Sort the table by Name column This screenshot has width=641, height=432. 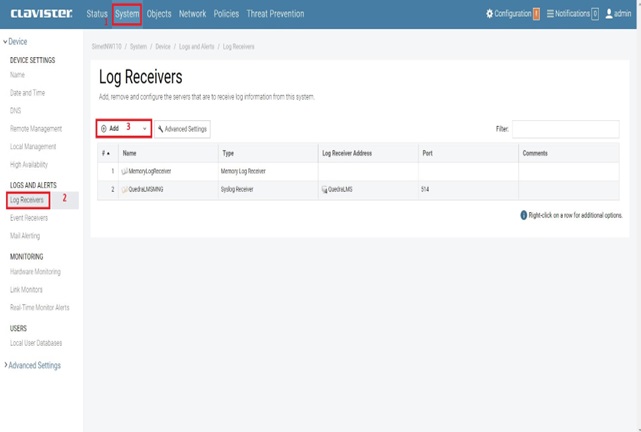[x=129, y=153]
